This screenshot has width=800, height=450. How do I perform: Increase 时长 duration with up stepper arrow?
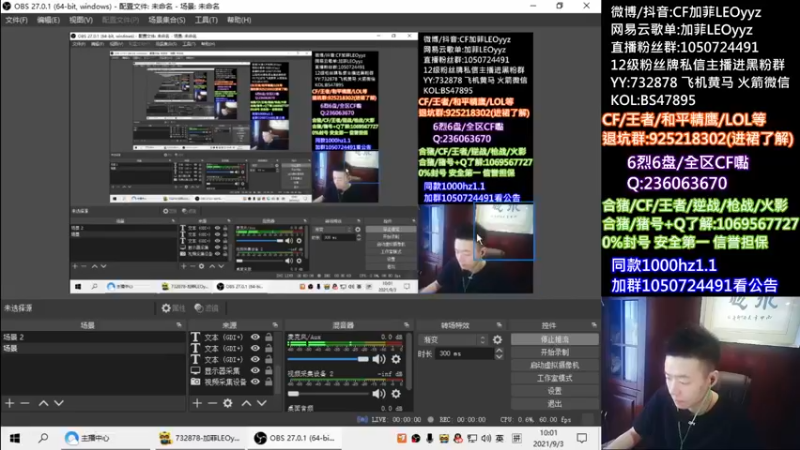[x=499, y=350]
